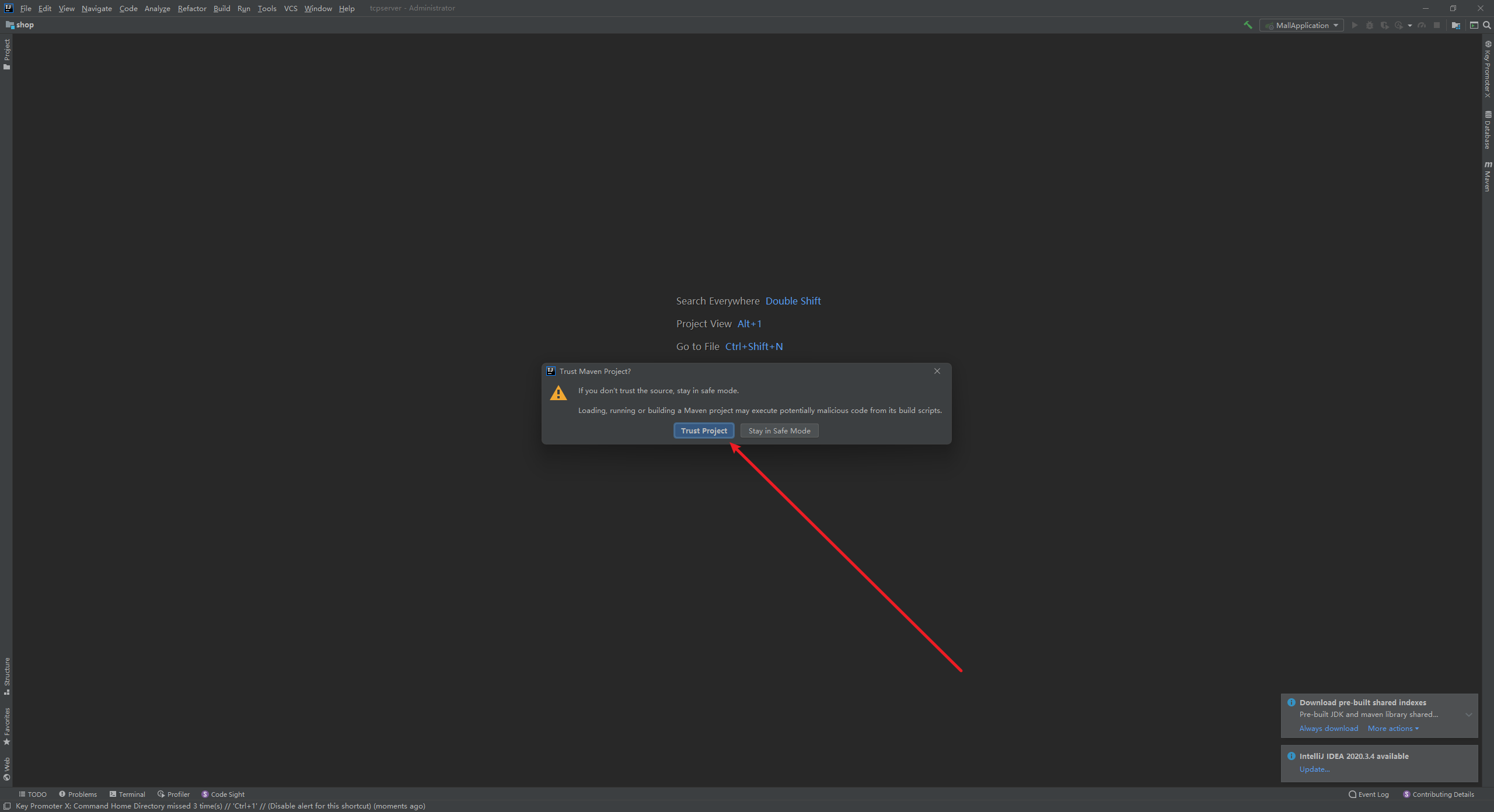Screen dimensions: 1494x812
Task: Click the Profiler run icon in toolbar
Action: [x=1399, y=25]
